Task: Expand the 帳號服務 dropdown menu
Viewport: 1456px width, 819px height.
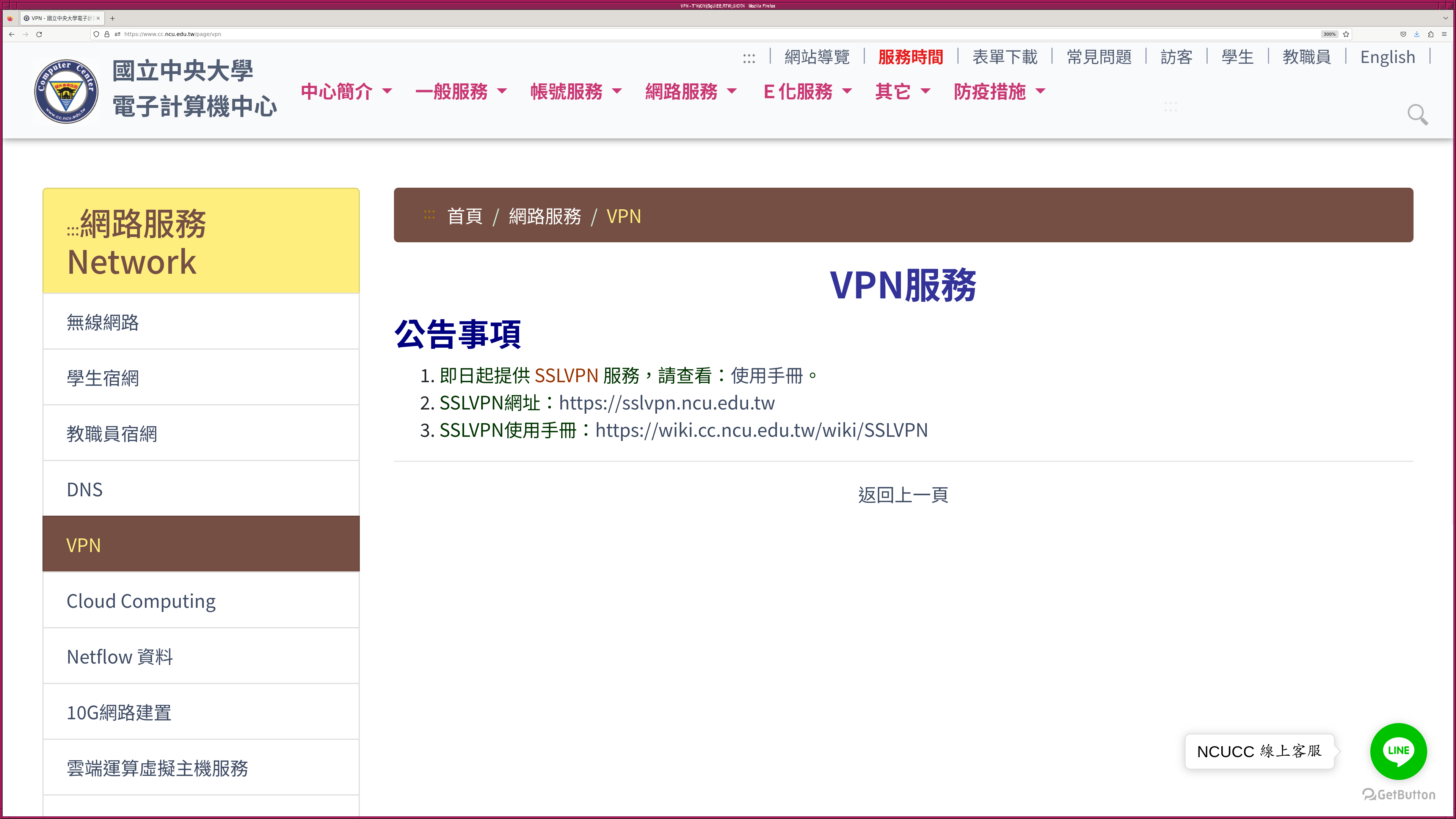Action: click(576, 91)
